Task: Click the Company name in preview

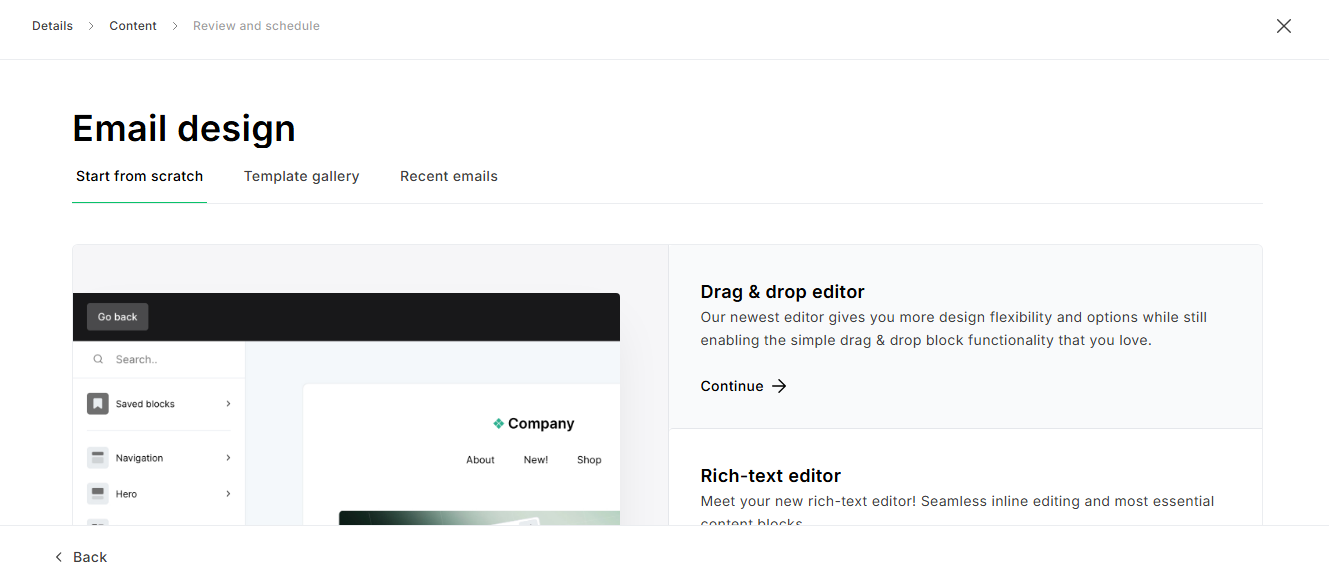Action: [541, 424]
